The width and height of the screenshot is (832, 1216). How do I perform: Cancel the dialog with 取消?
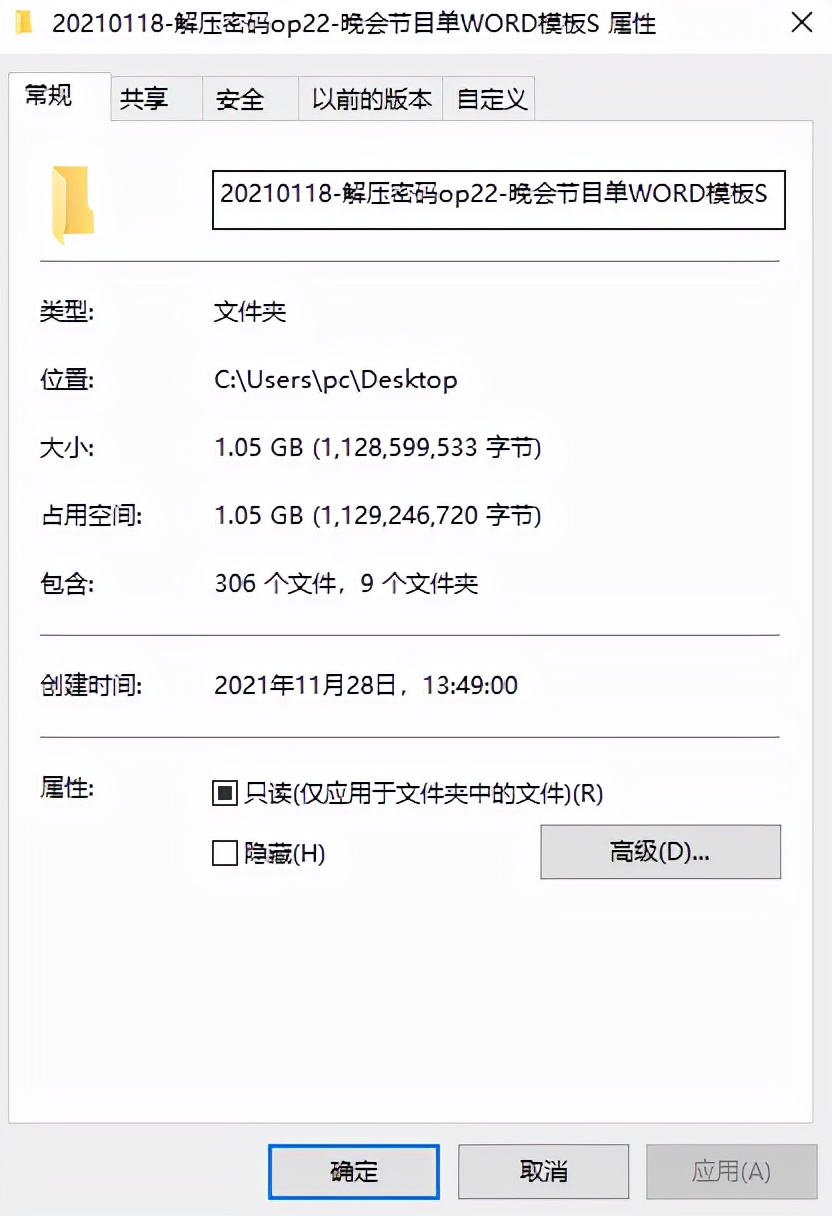[x=543, y=1171]
